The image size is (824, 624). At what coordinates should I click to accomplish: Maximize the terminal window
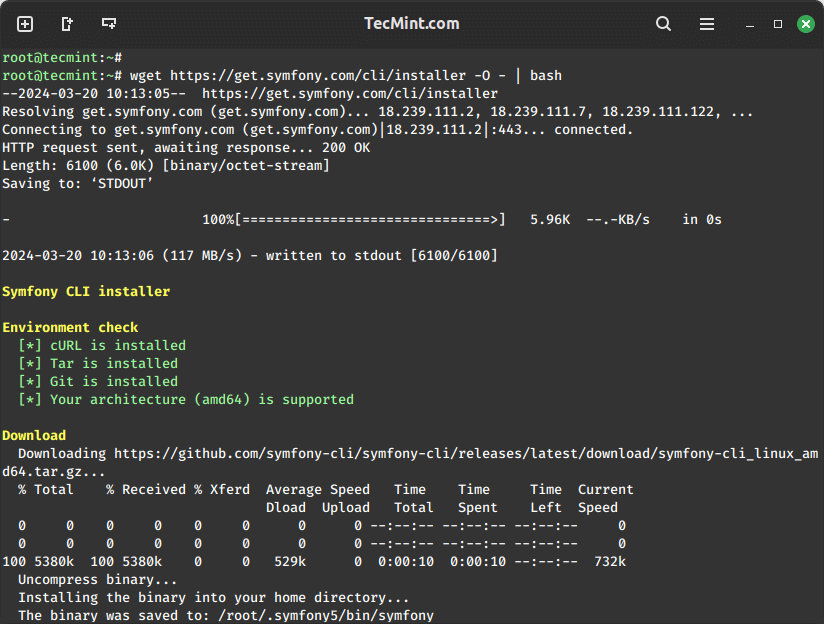click(778, 24)
